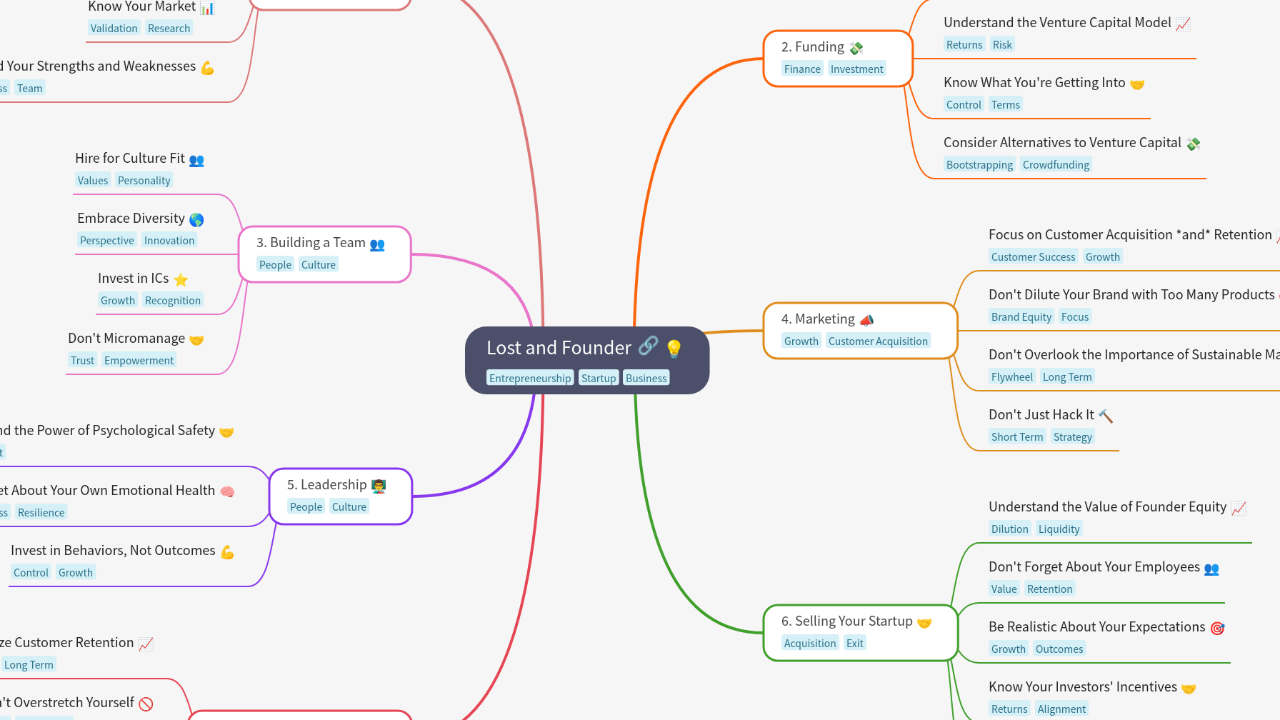1280x720 pixels.
Task: Click handshake icon beside Selling Your Startup
Action: point(924,622)
